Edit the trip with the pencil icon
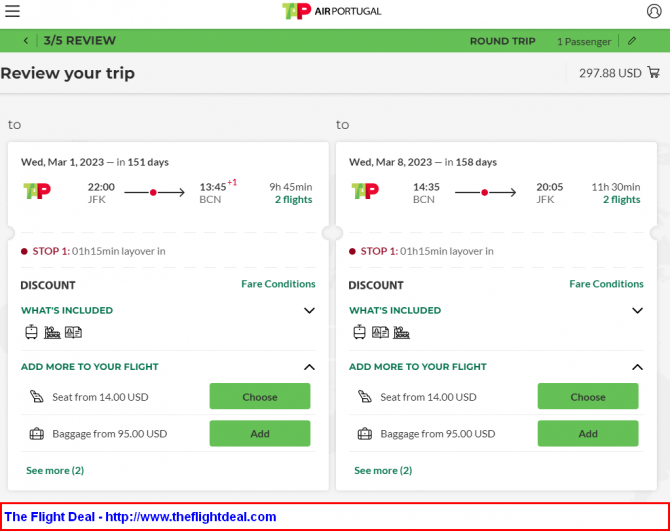670x531 pixels. (x=632, y=41)
